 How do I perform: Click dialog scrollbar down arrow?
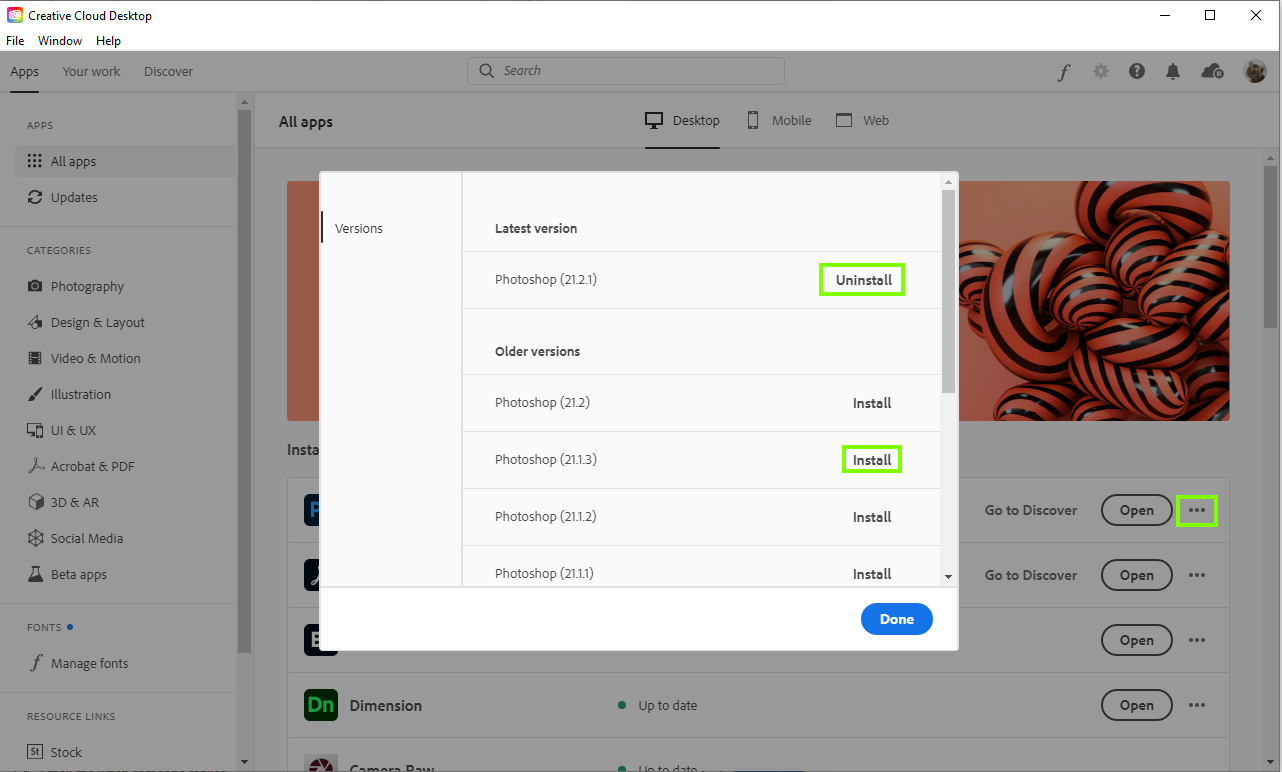pyautogui.click(x=948, y=577)
